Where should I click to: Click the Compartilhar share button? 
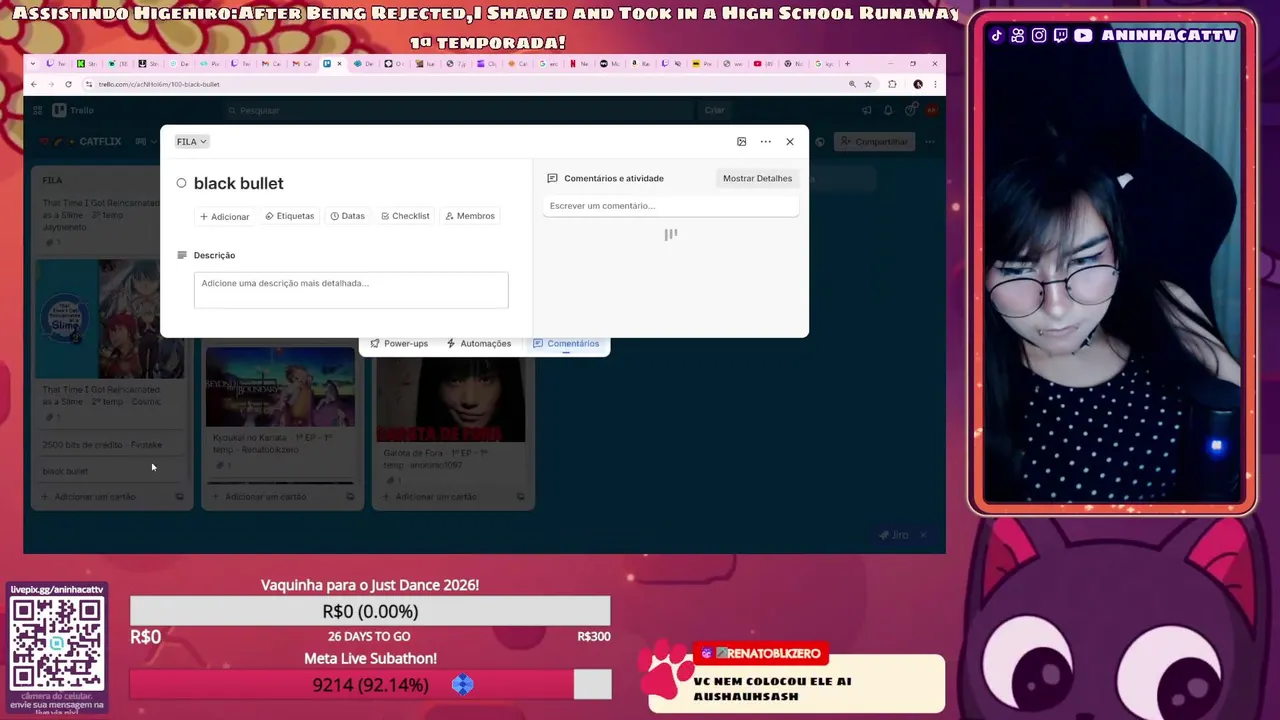(875, 142)
